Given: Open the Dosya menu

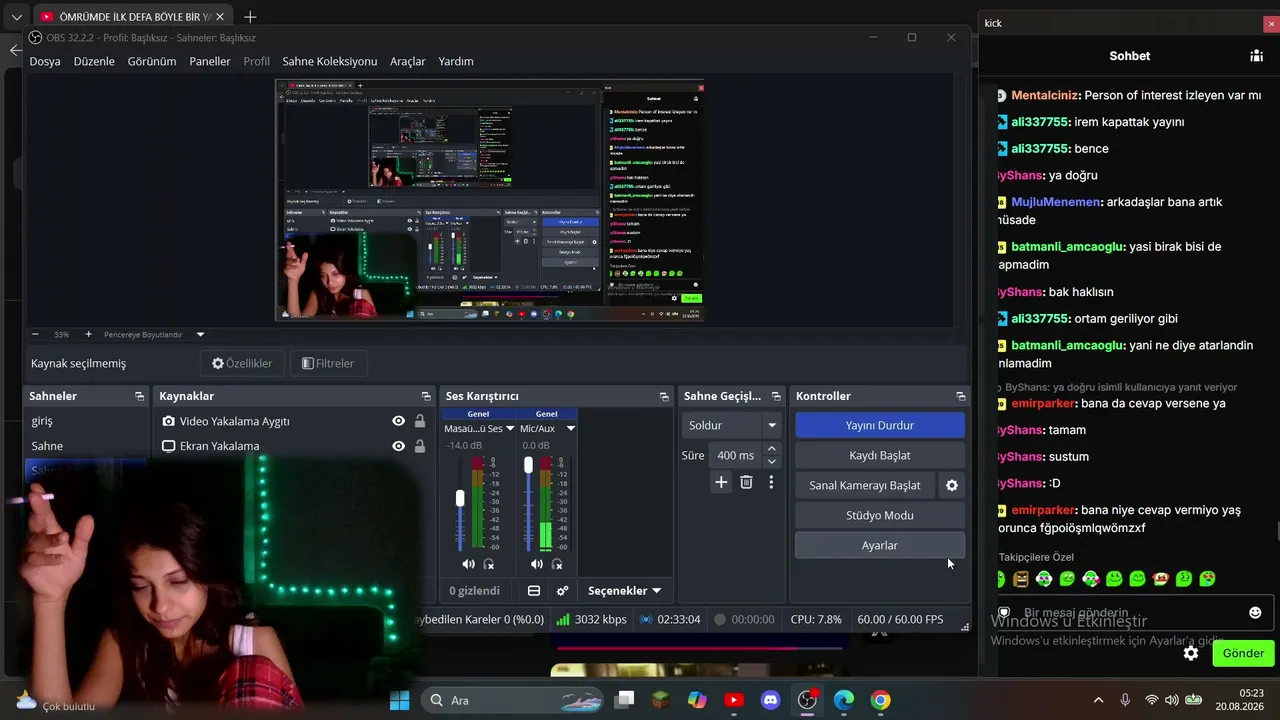Looking at the screenshot, I should [x=45, y=61].
